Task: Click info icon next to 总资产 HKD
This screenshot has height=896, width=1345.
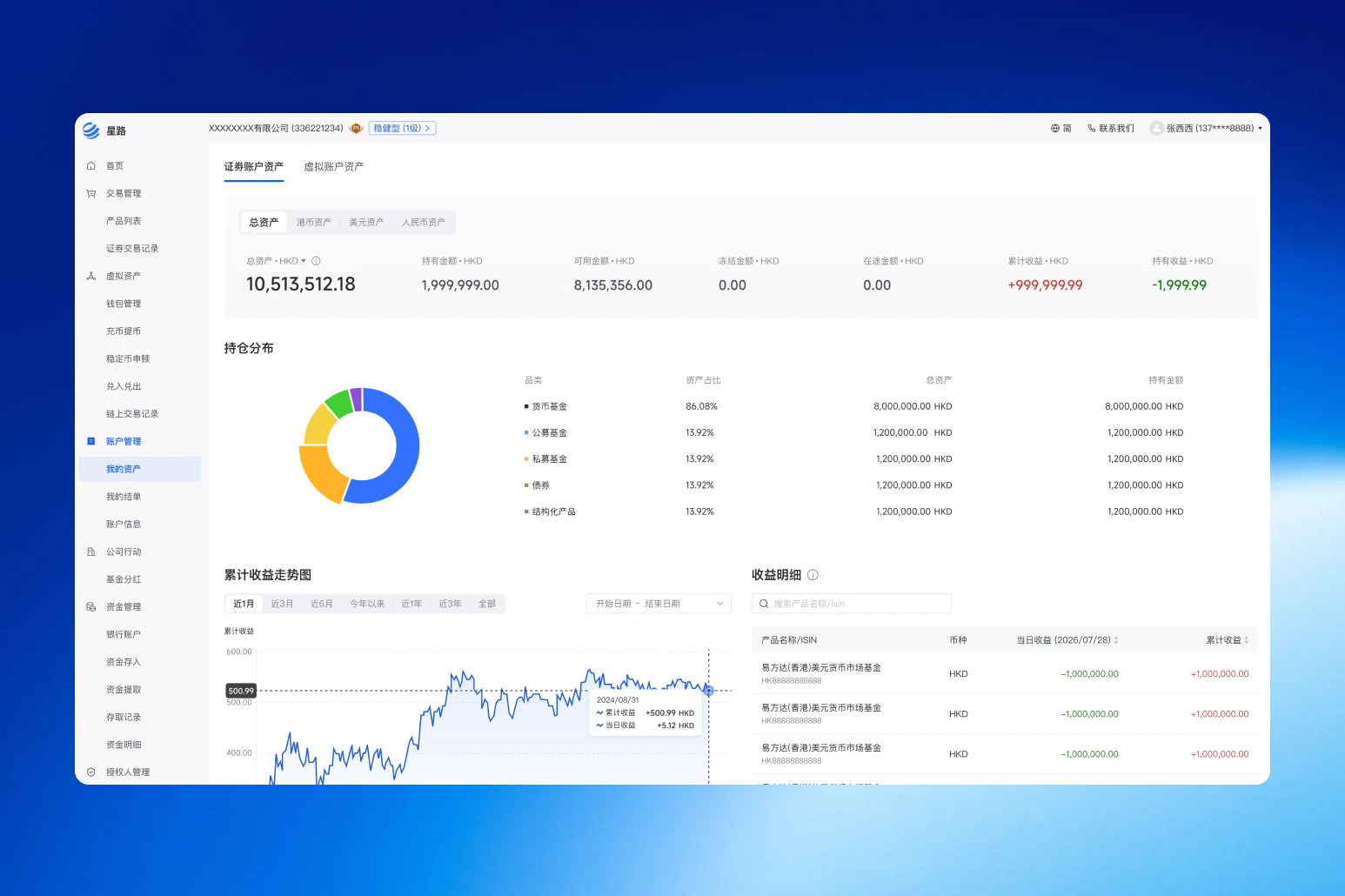Action: pos(316,261)
